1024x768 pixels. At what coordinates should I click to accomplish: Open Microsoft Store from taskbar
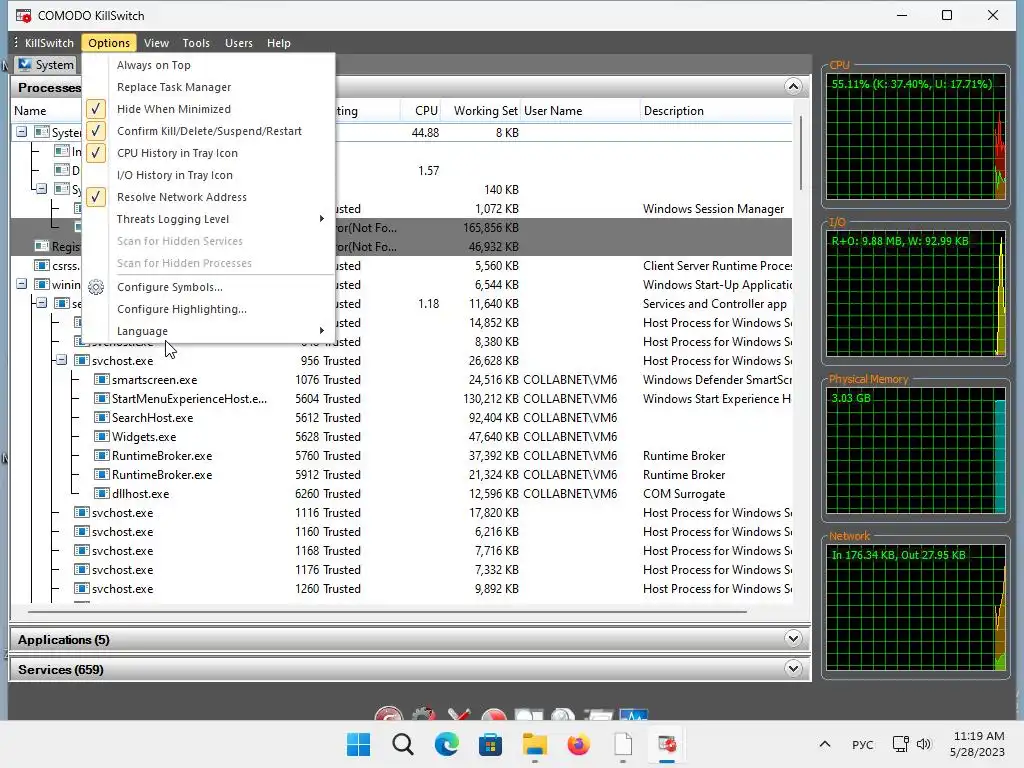click(x=490, y=744)
